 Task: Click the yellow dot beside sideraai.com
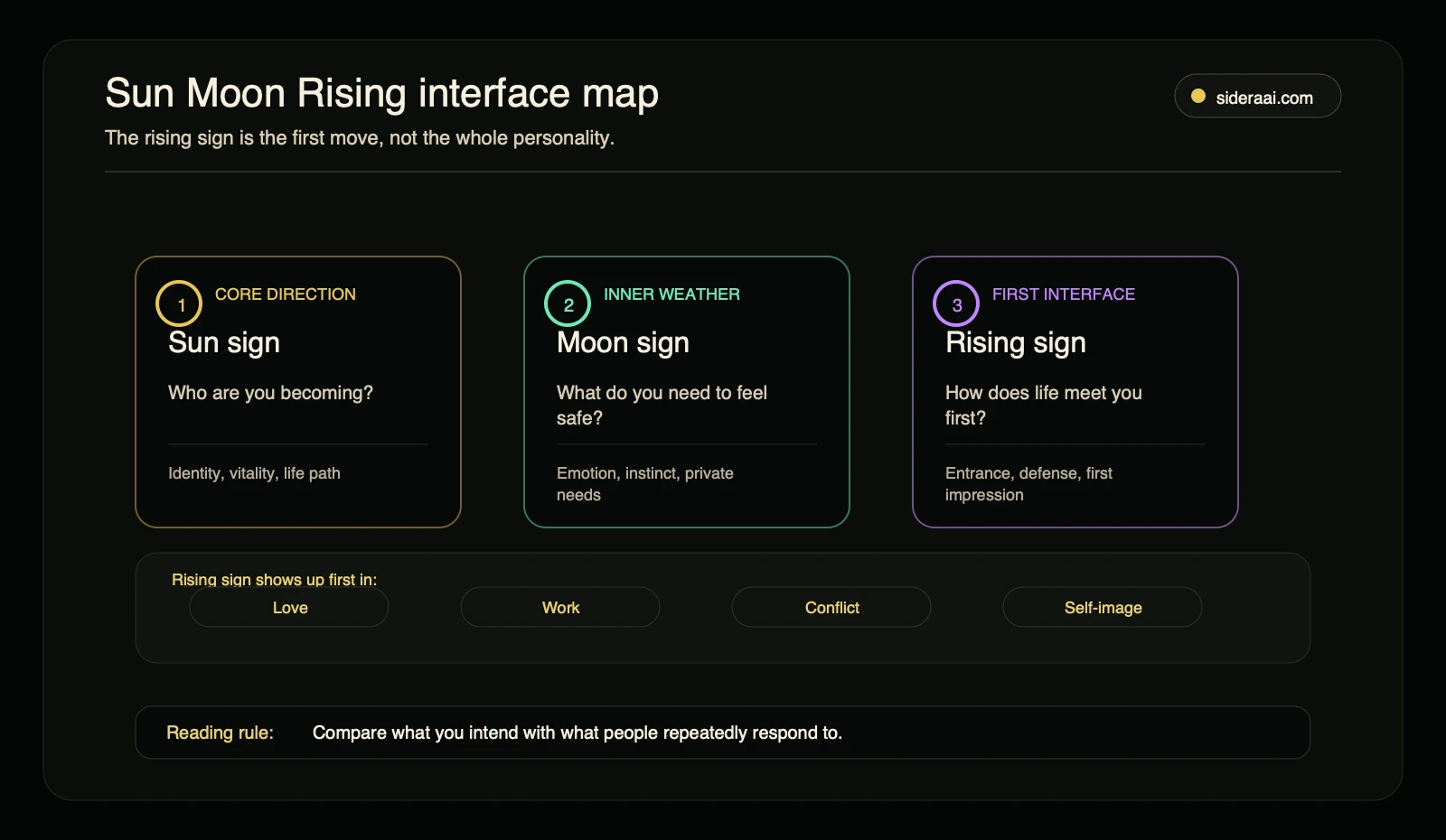[x=1198, y=96]
